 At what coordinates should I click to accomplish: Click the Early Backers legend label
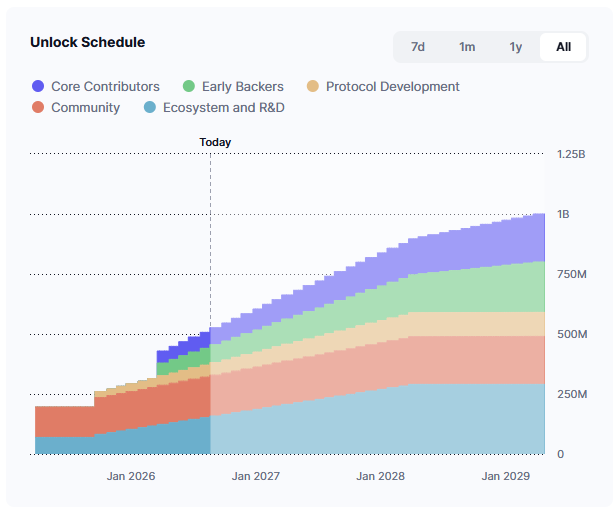[x=243, y=86]
